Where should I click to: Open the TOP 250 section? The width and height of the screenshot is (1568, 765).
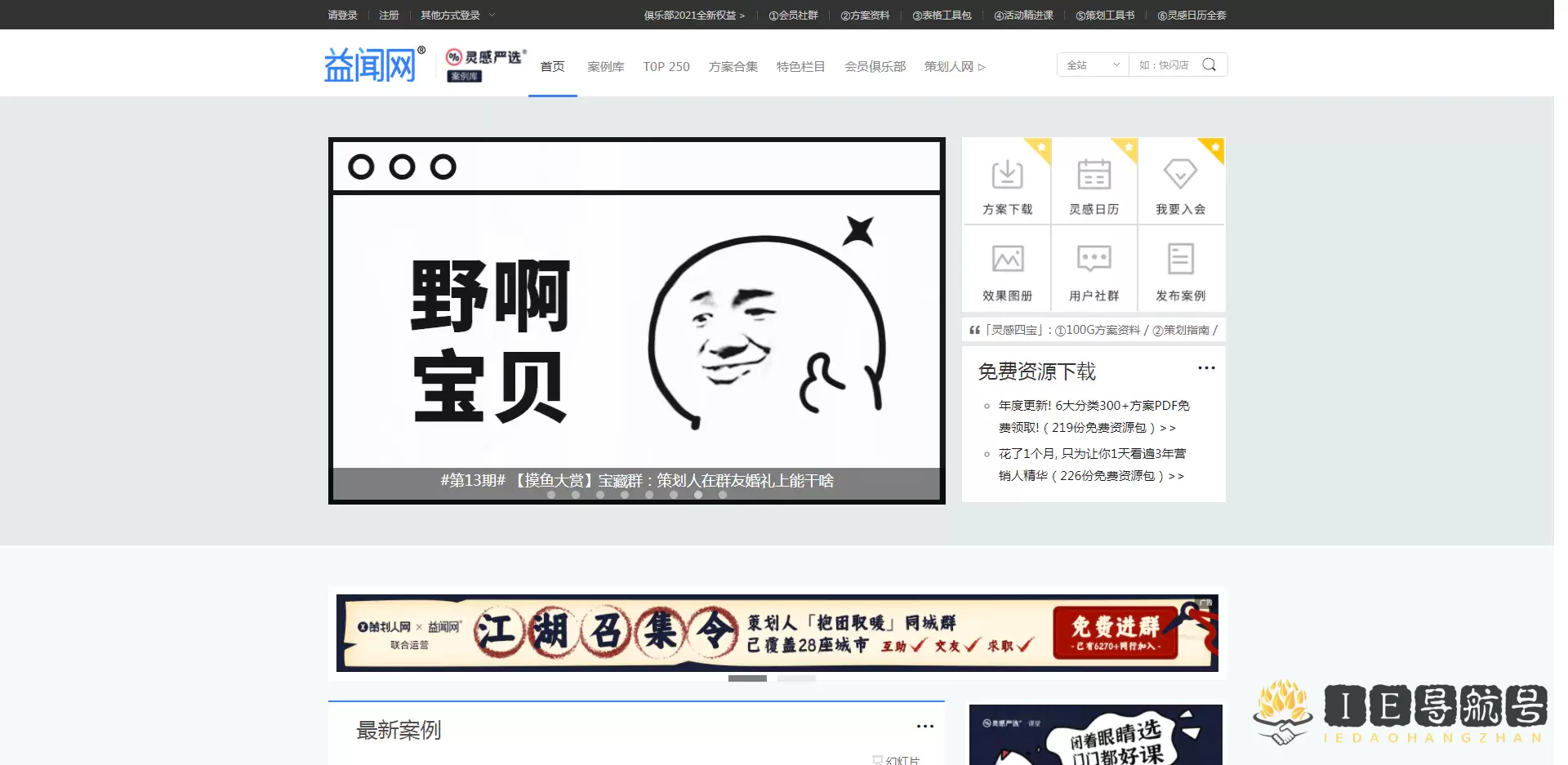(666, 66)
